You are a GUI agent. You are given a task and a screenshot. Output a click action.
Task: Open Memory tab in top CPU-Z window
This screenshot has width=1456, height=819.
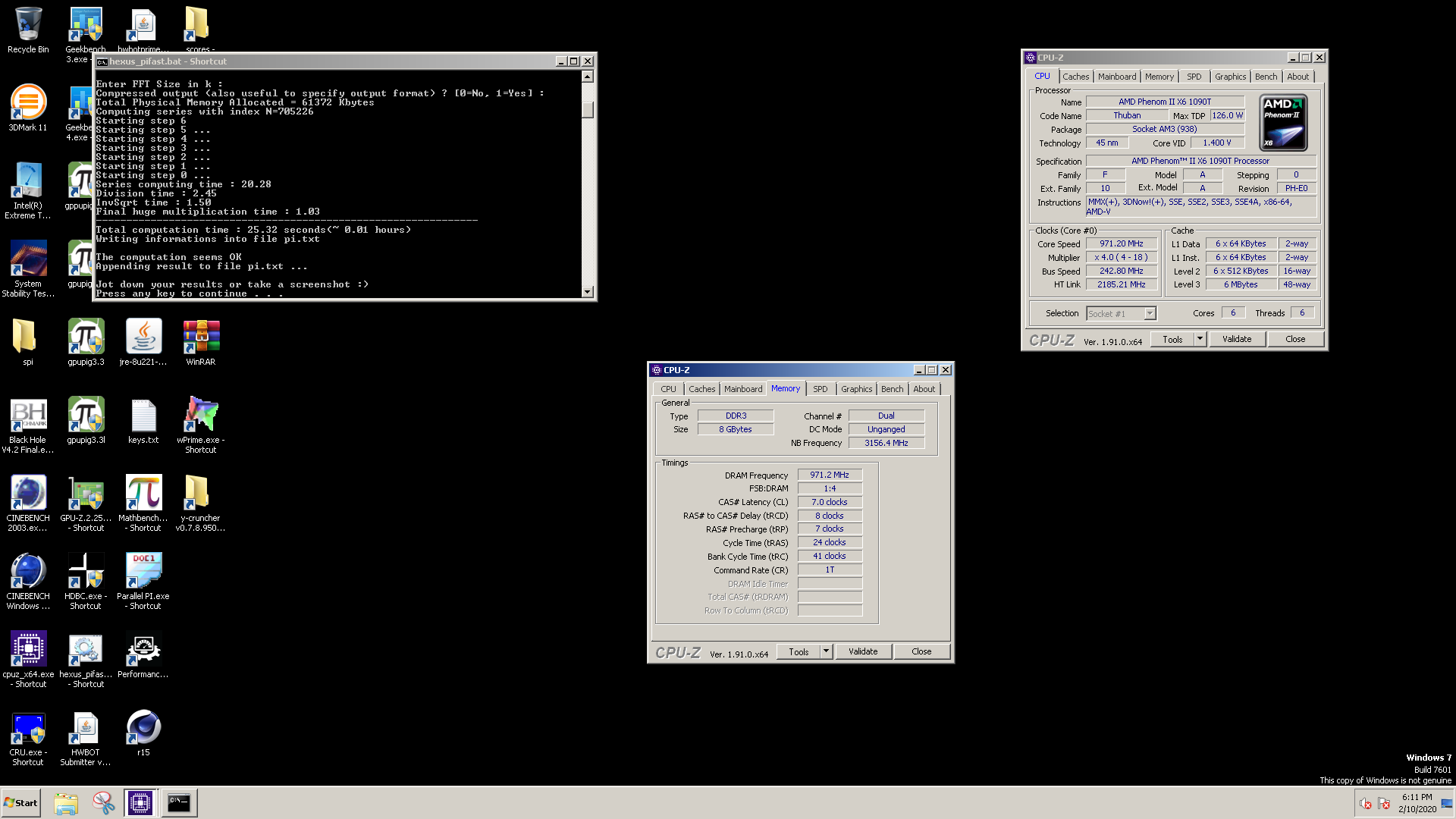(1159, 77)
